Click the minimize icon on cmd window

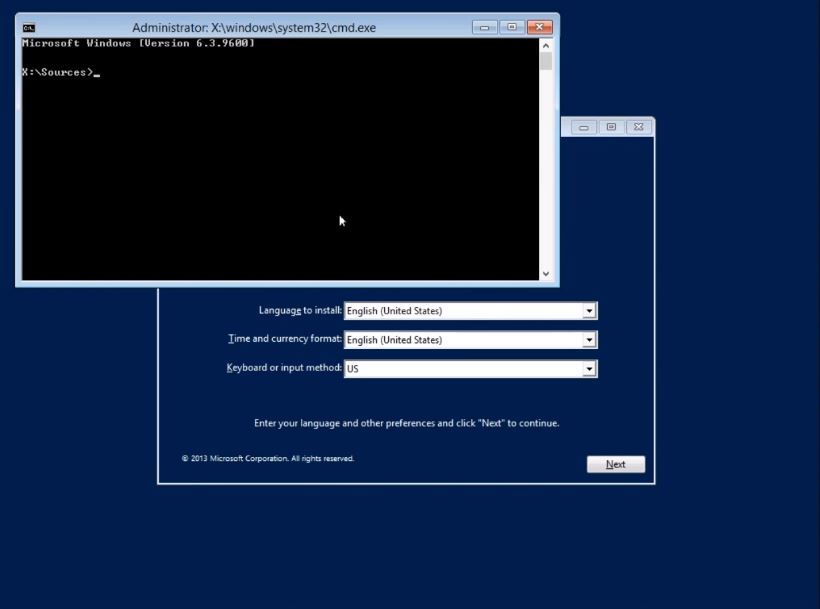(486, 27)
